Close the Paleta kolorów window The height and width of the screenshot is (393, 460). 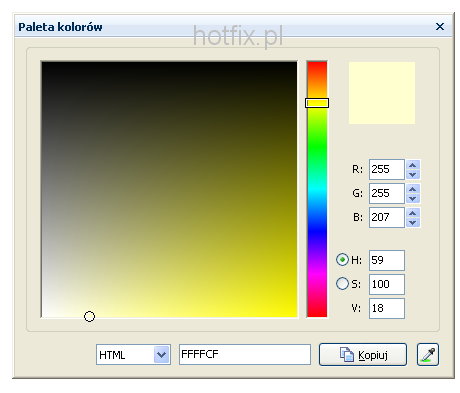pos(440,27)
